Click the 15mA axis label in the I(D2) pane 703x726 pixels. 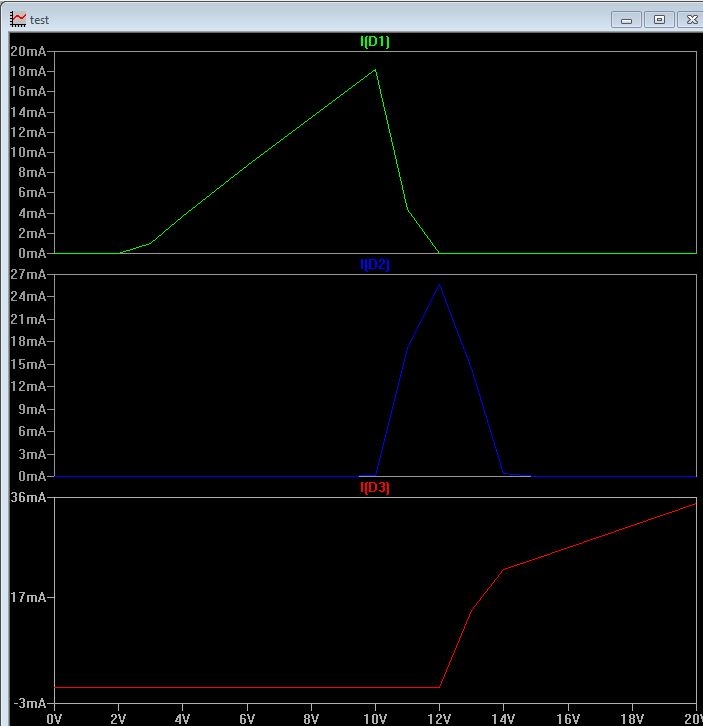click(28, 364)
